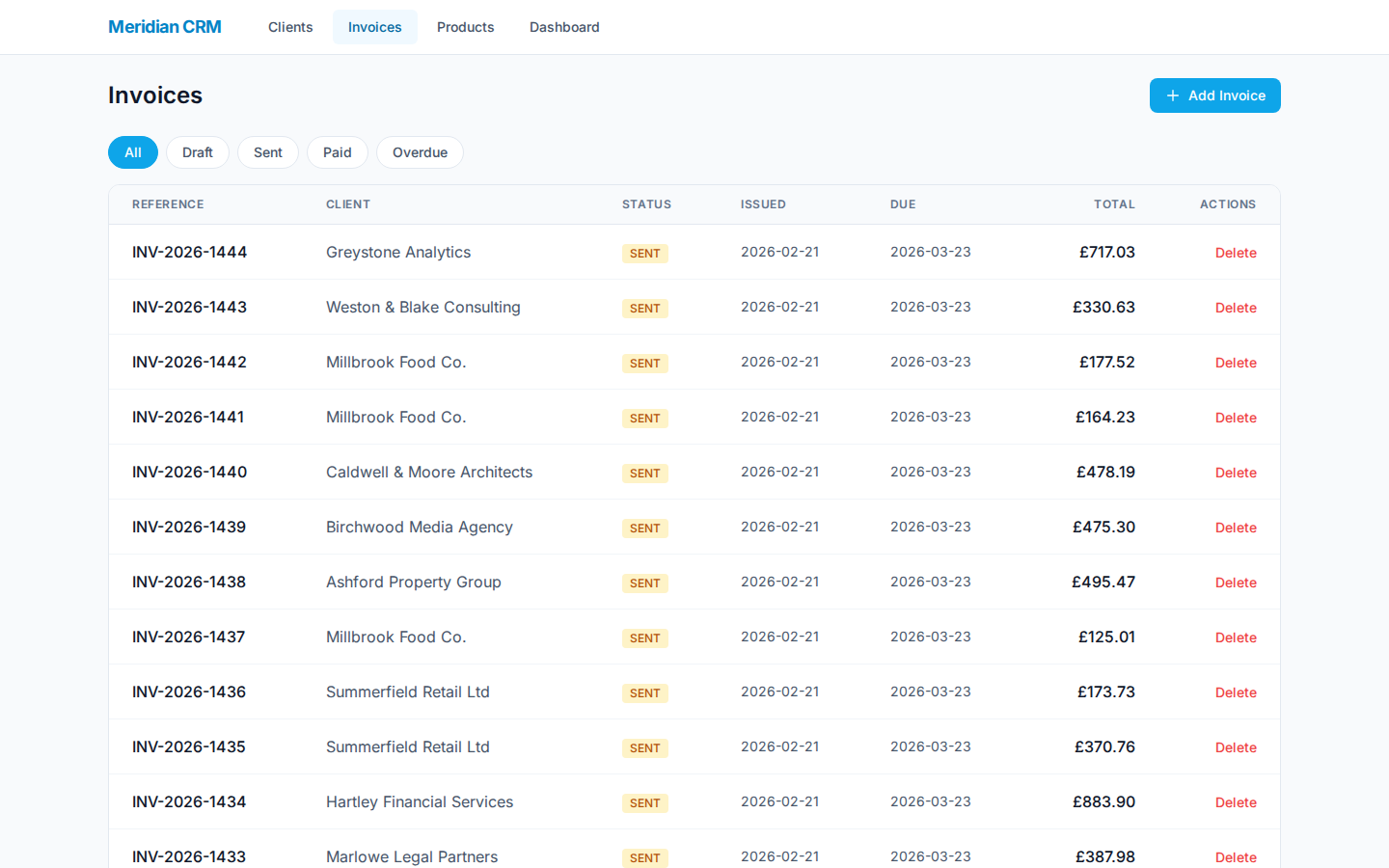Click client Birchwood Media Agency

pyautogui.click(x=420, y=527)
